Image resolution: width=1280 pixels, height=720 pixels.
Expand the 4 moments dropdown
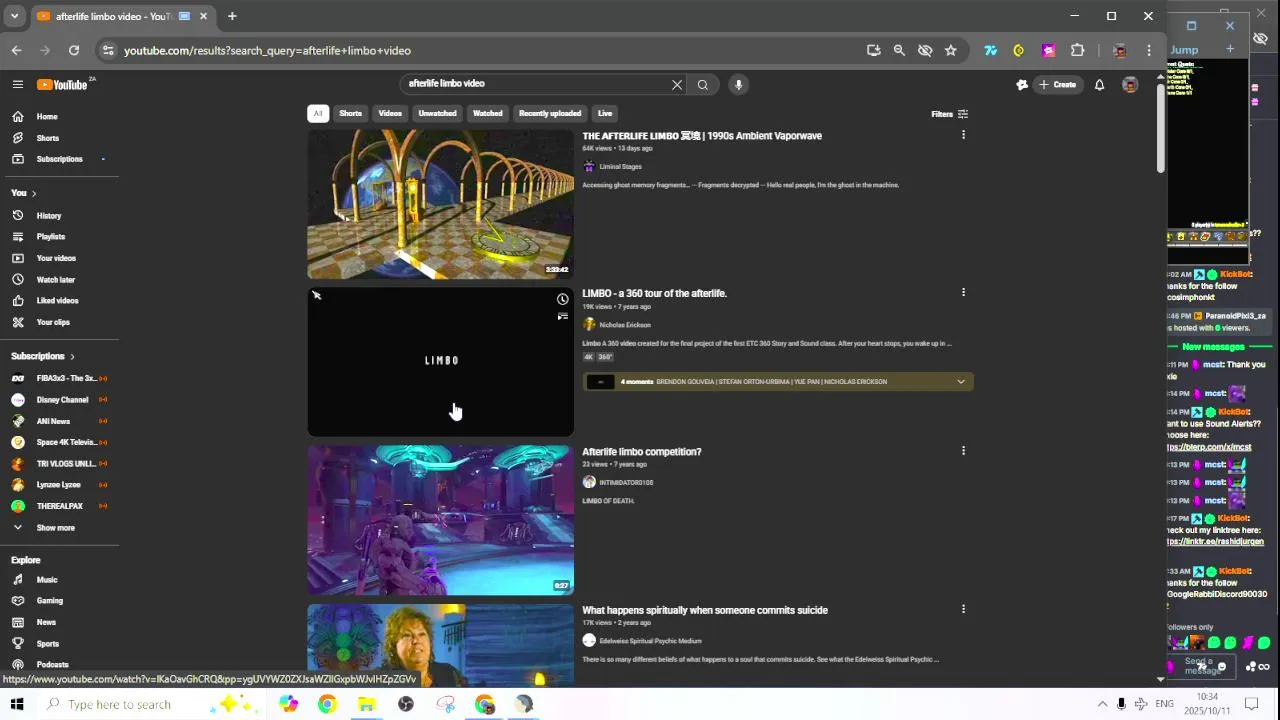[x=961, y=382]
